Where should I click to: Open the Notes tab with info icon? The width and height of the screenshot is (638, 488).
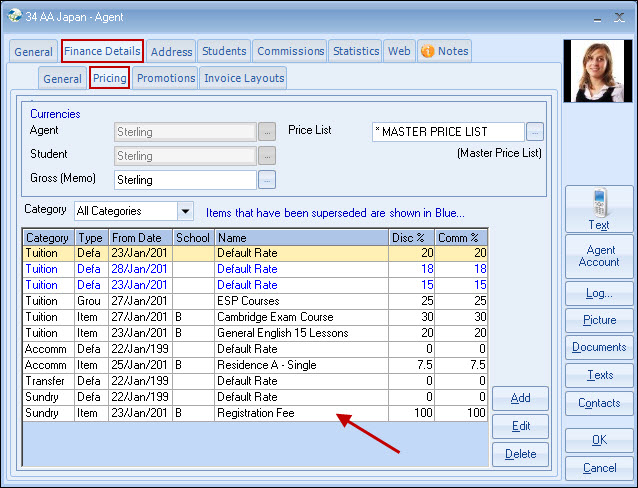coord(444,51)
